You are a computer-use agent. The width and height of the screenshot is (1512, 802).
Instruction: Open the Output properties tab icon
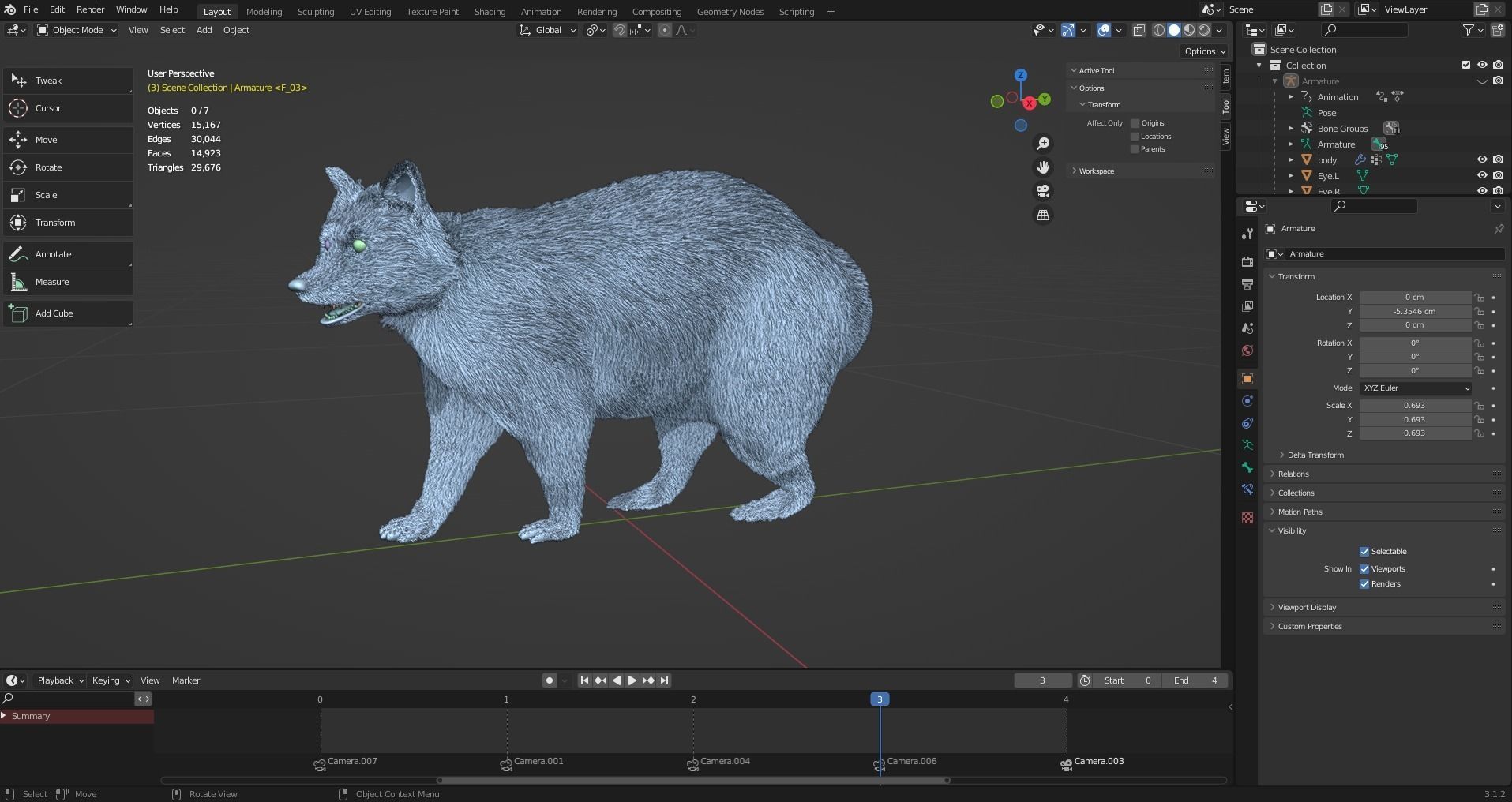[1247, 283]
